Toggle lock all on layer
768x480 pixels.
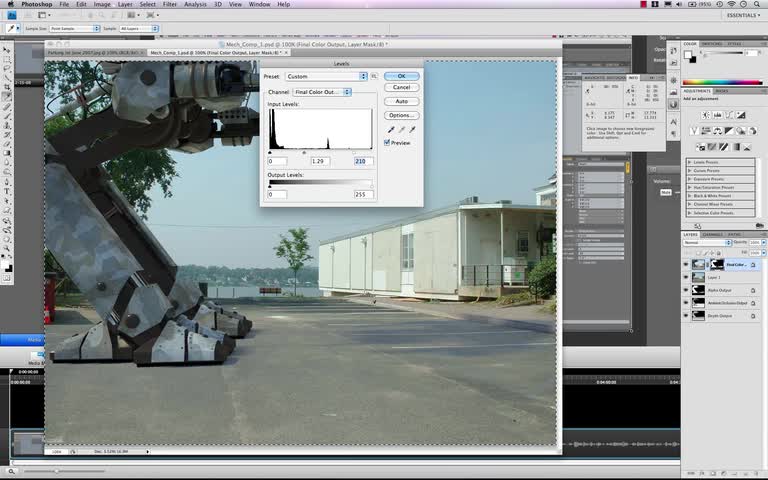tap(719, 253)
